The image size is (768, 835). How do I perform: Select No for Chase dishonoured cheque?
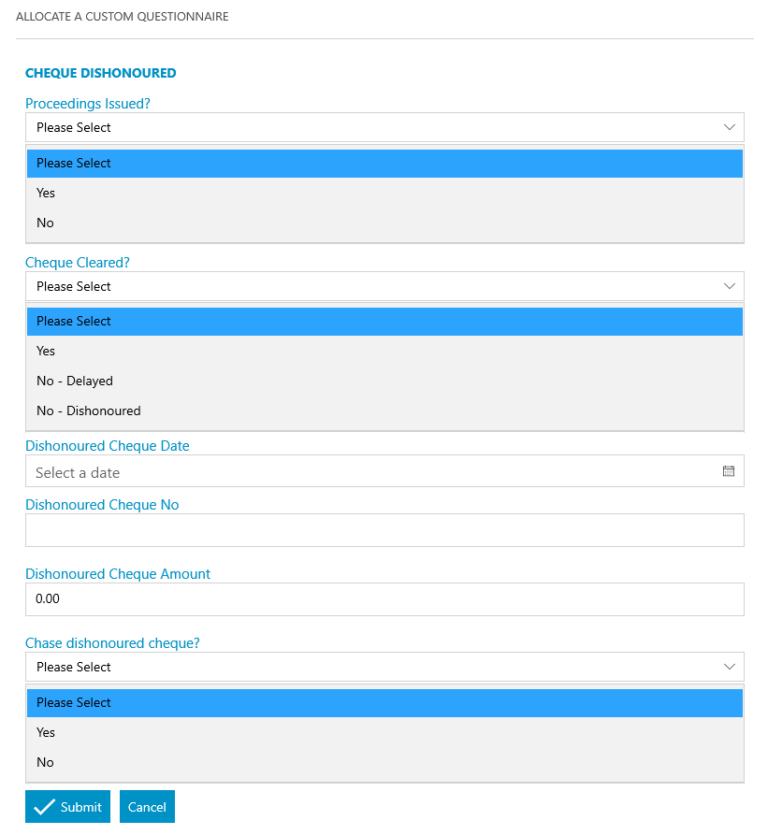click(x=45, y=762)
